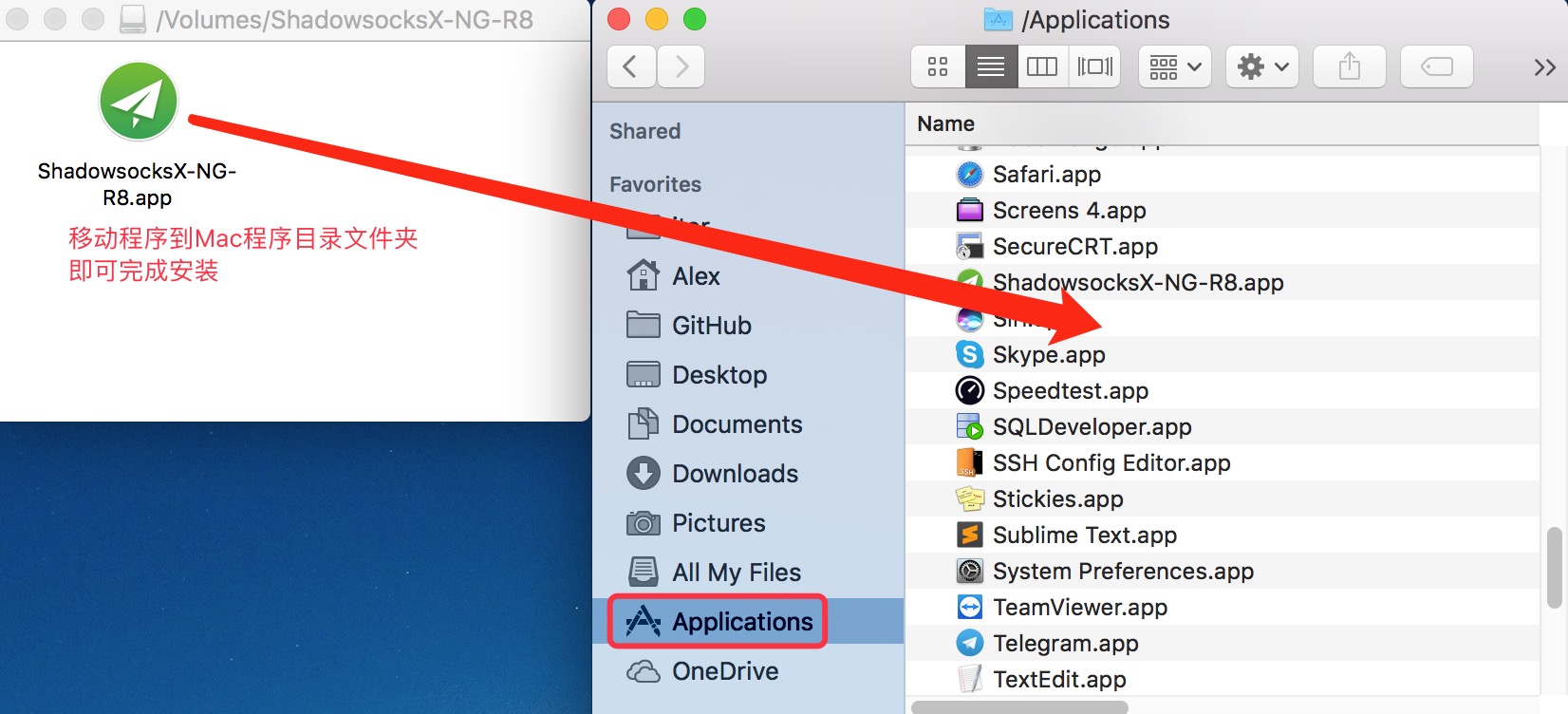Screen dimensions: 1568x714
Task: Select the Telegram.app icon
Action: pyautogui.click(x=969, y=644)
